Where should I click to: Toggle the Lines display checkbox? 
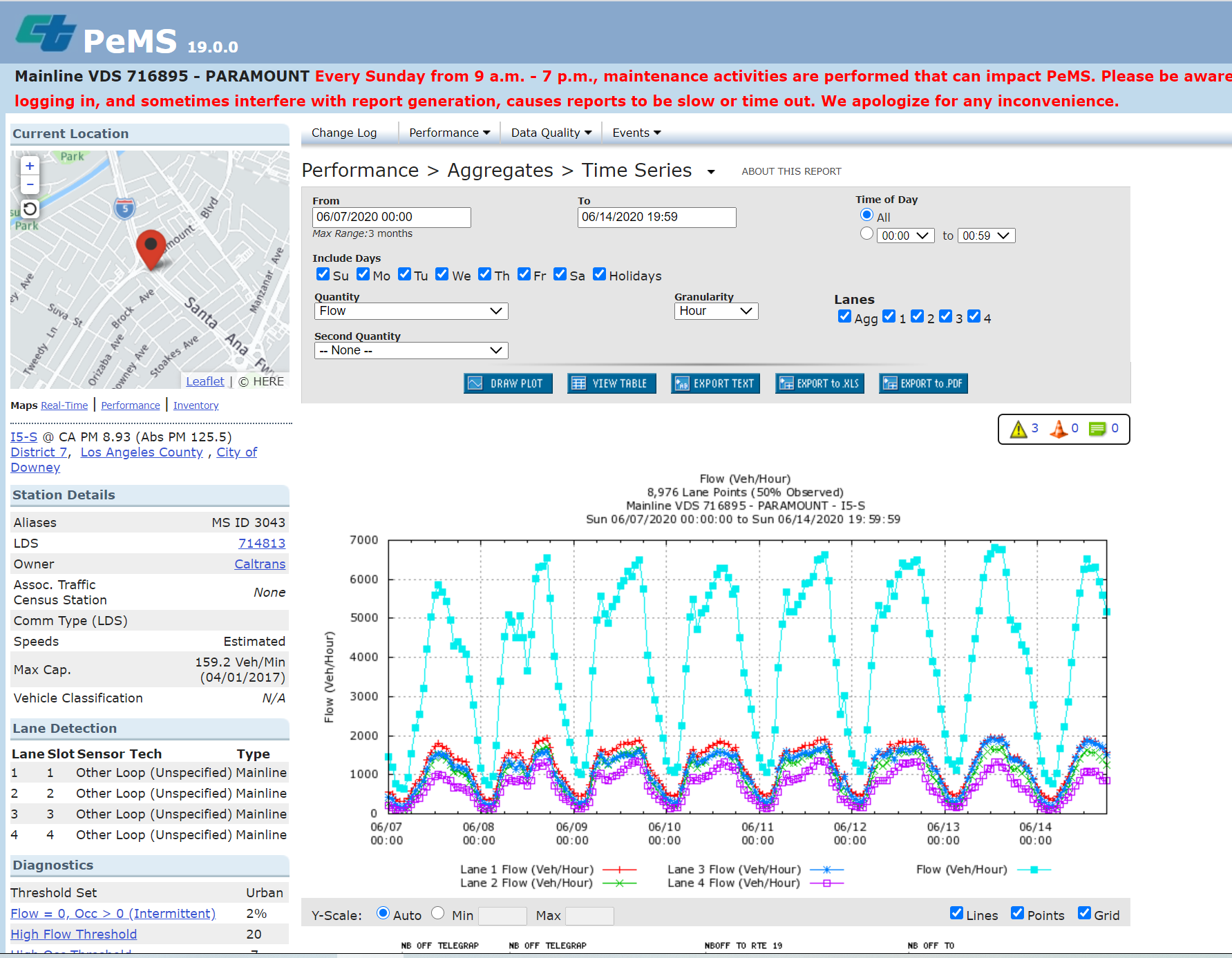(956, 913)
